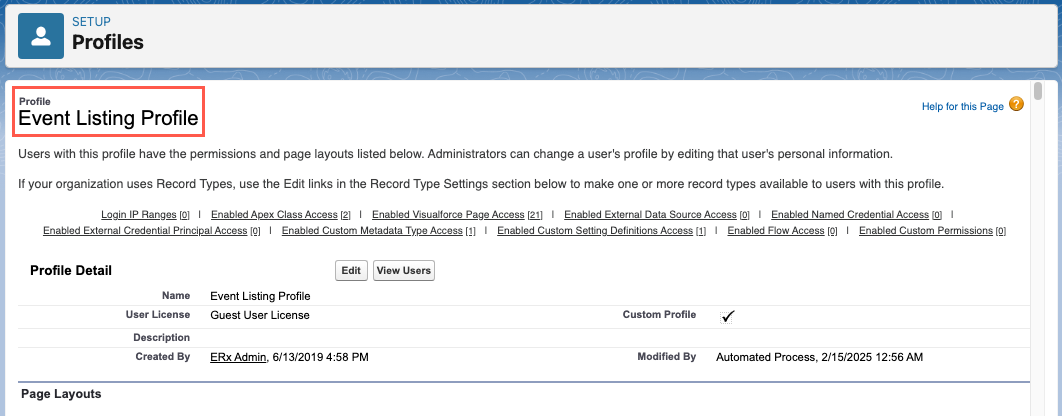
Task: Click the vertical scrollbar thumb
Action: [1038, 93]
